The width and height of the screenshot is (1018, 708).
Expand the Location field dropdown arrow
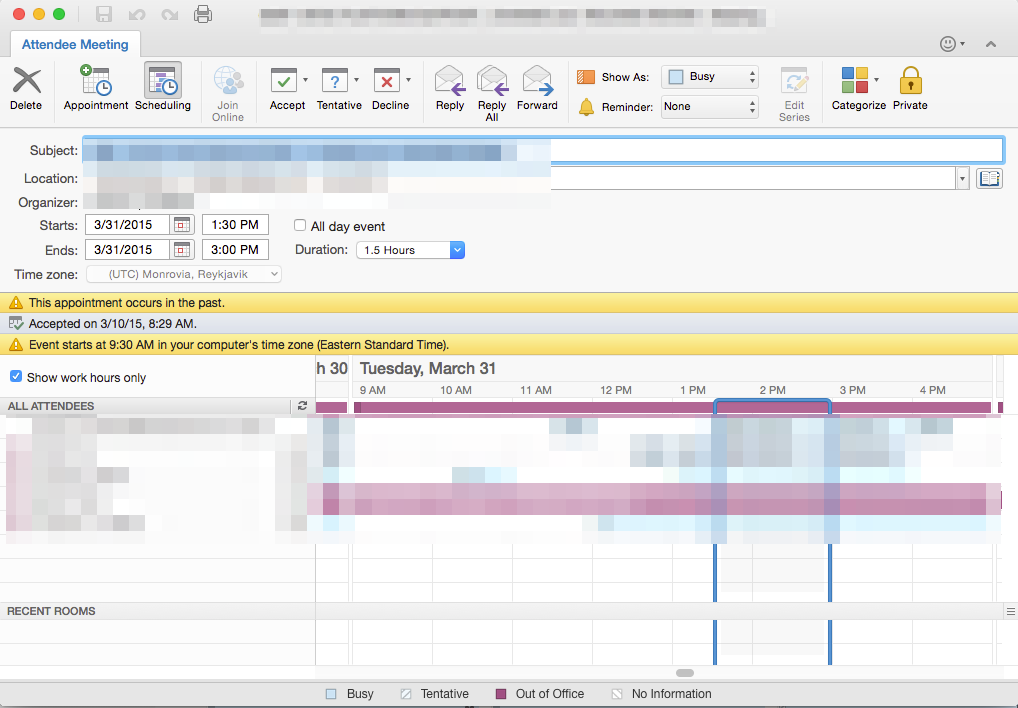[x=962, y=178]
